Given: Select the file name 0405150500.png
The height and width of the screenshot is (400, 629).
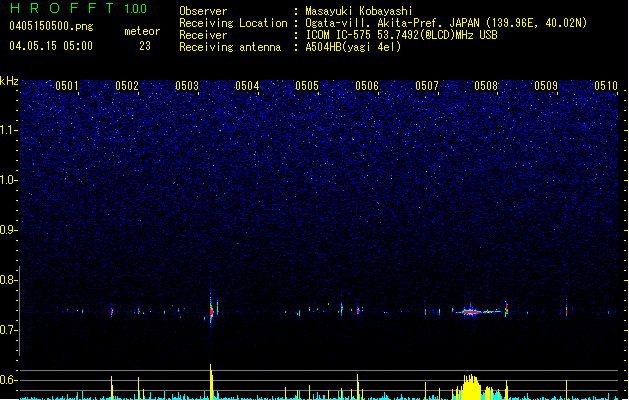Looking at the screenshot, I should pyautogui.click(x=51, y=26).
